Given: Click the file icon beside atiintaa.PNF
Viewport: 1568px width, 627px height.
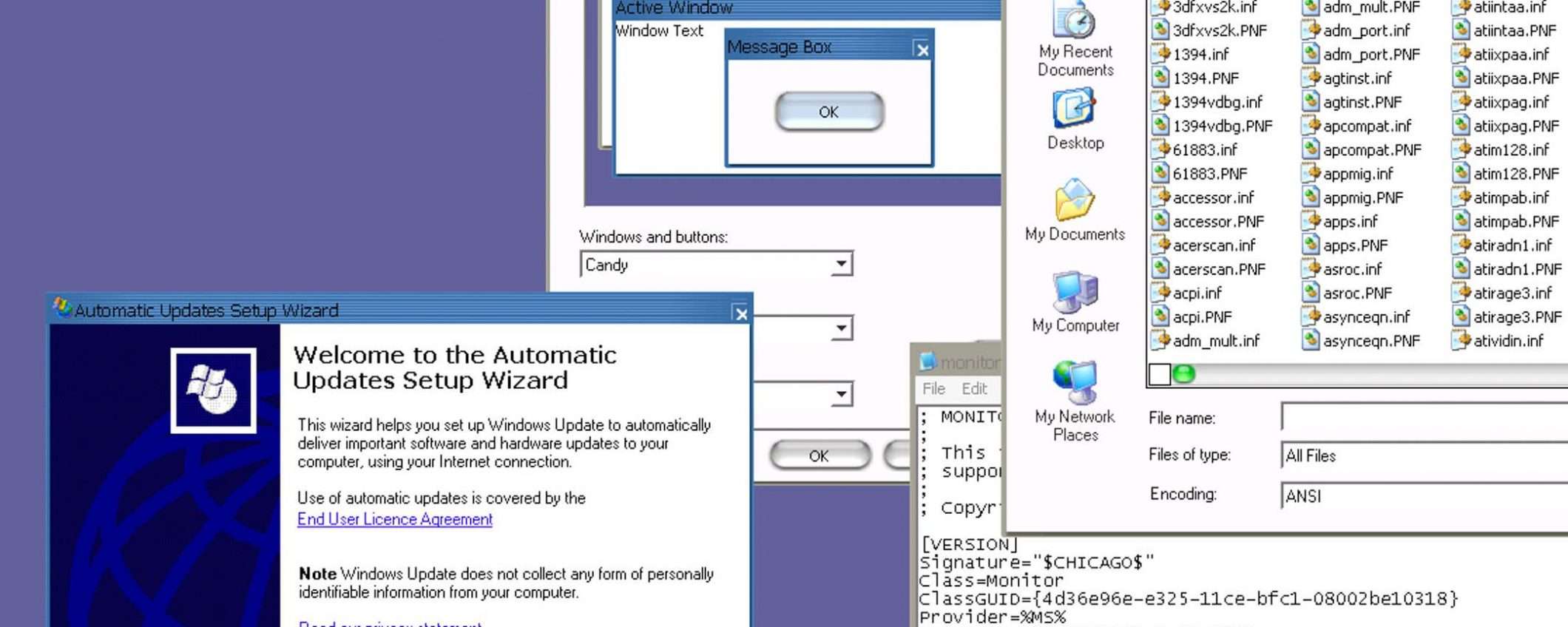Looking at the screenshot, I should point(1461,30).
